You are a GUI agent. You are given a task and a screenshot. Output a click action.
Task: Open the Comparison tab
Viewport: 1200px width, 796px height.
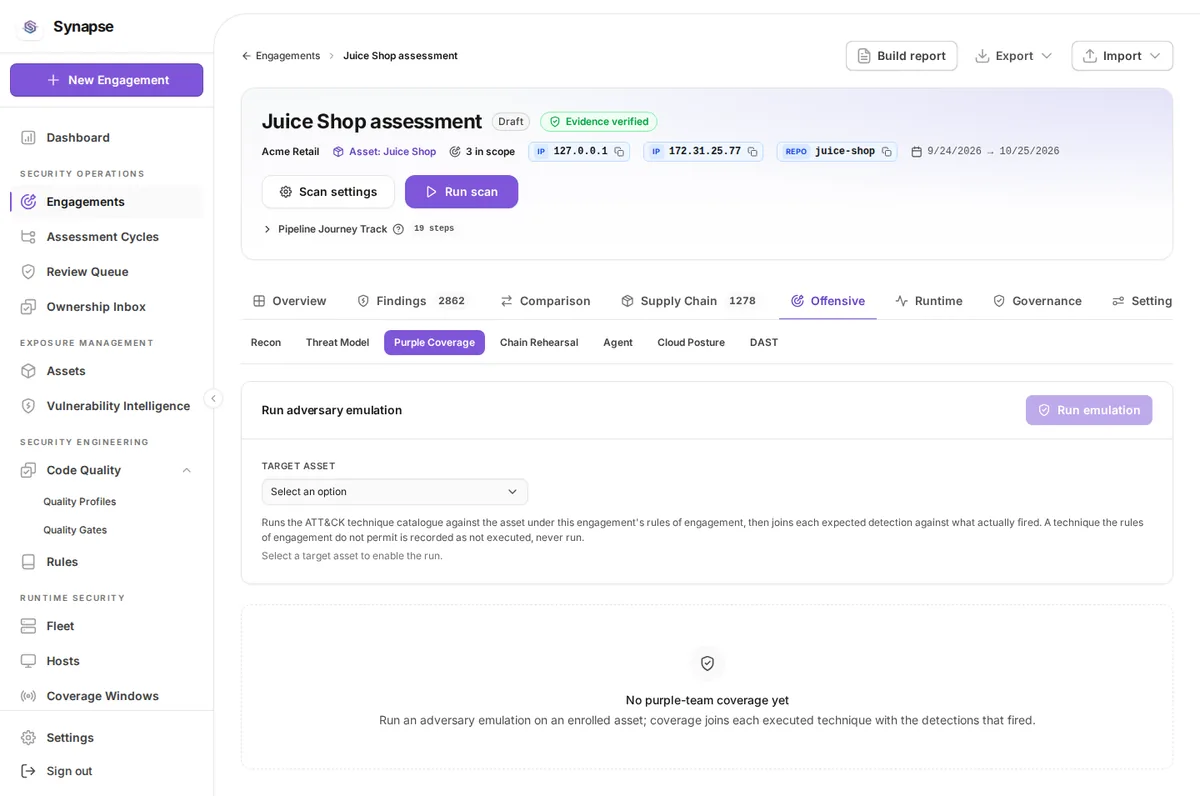pos(545,301)
